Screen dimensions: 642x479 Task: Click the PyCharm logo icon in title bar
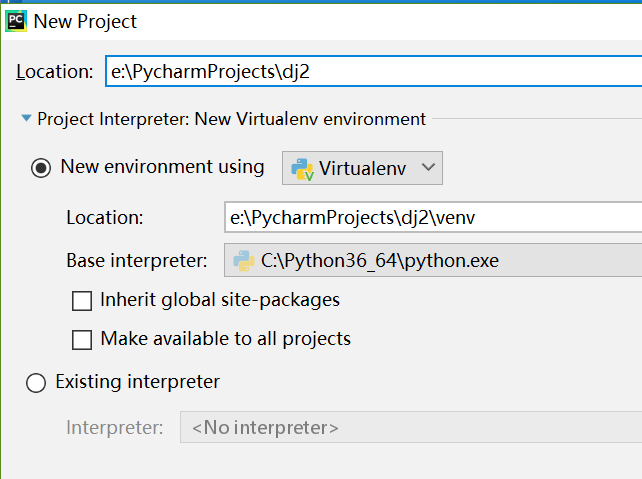[16, 21]
